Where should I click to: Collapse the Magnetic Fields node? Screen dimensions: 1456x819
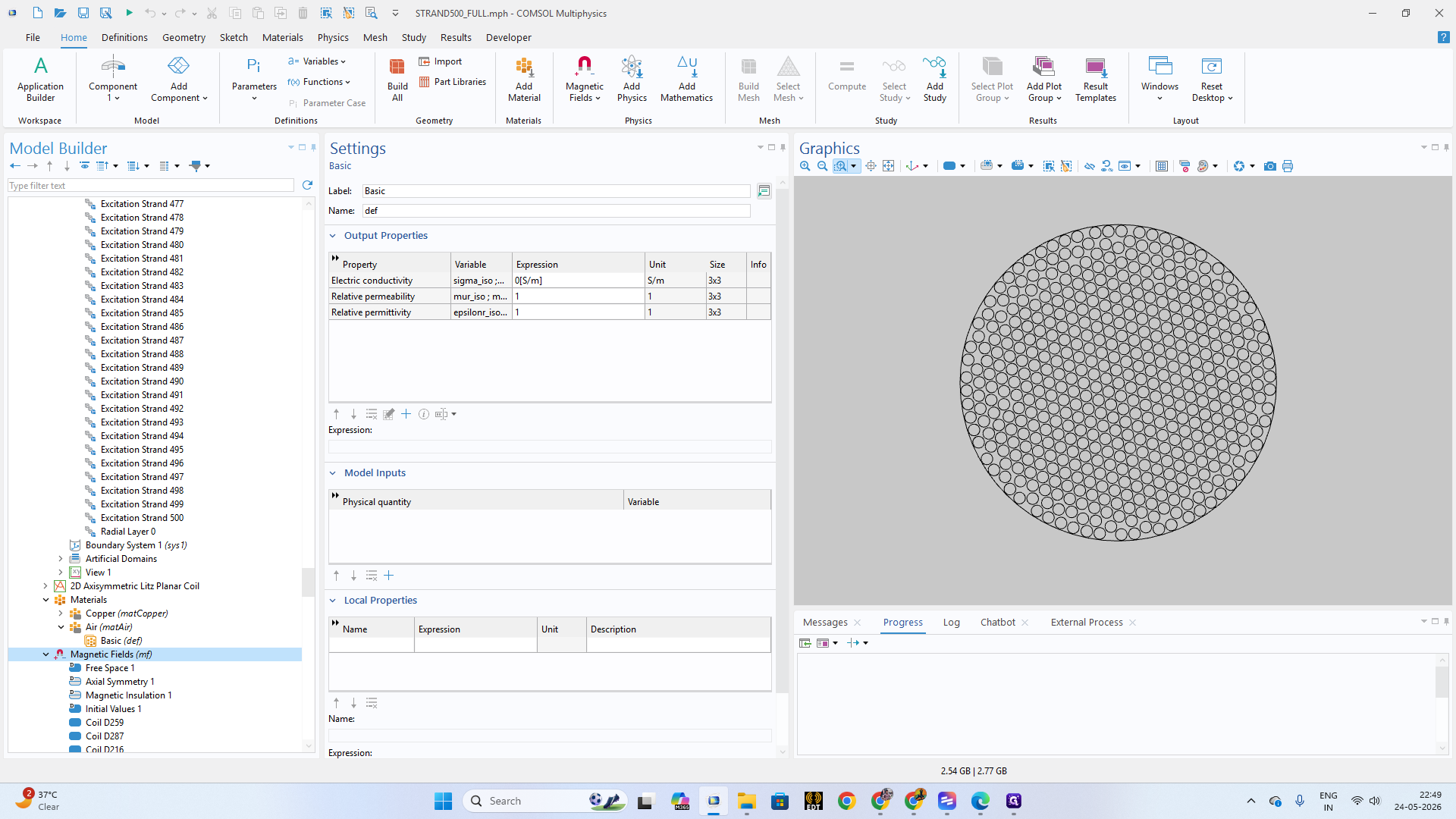pyautogui.click(x=45, y=654)
